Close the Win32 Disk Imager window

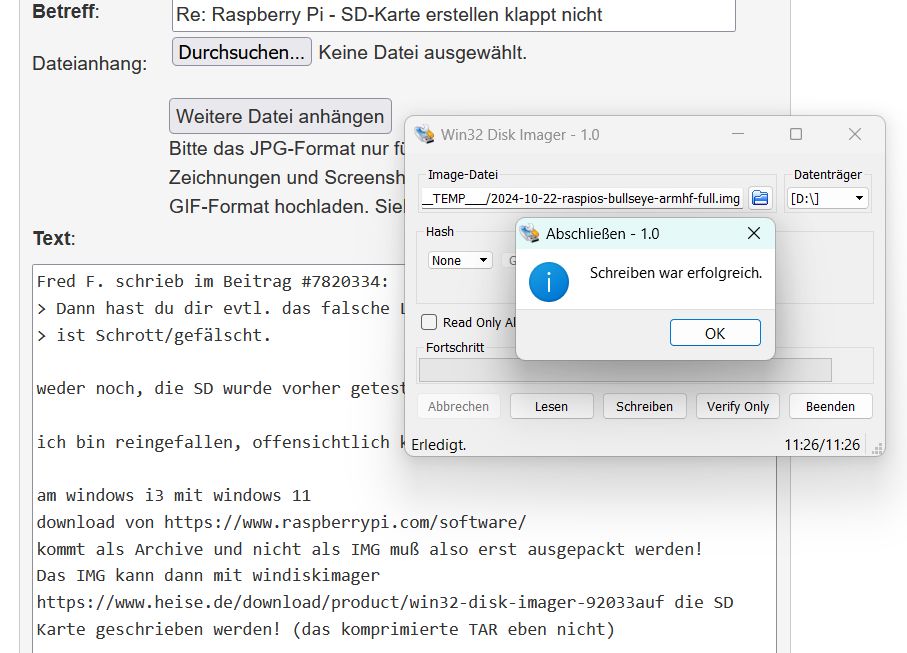click(855, 134)
